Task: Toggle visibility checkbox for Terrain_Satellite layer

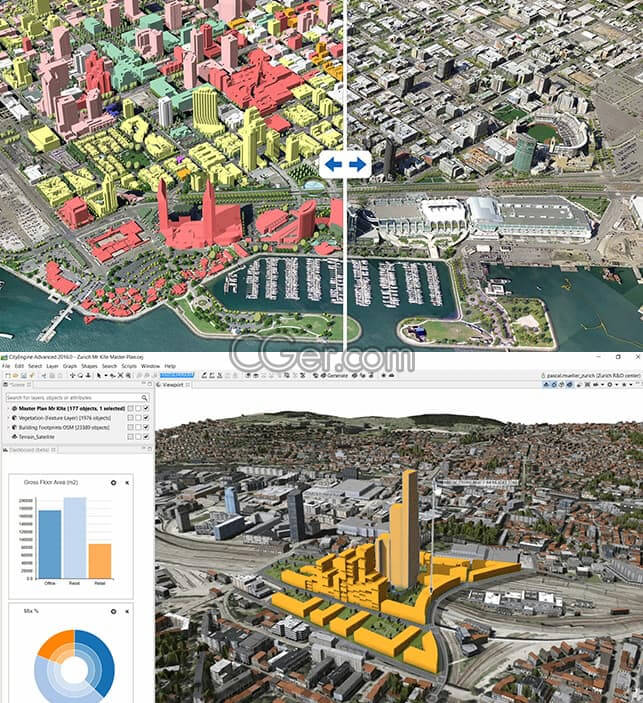Action: [x=146, y=438]
